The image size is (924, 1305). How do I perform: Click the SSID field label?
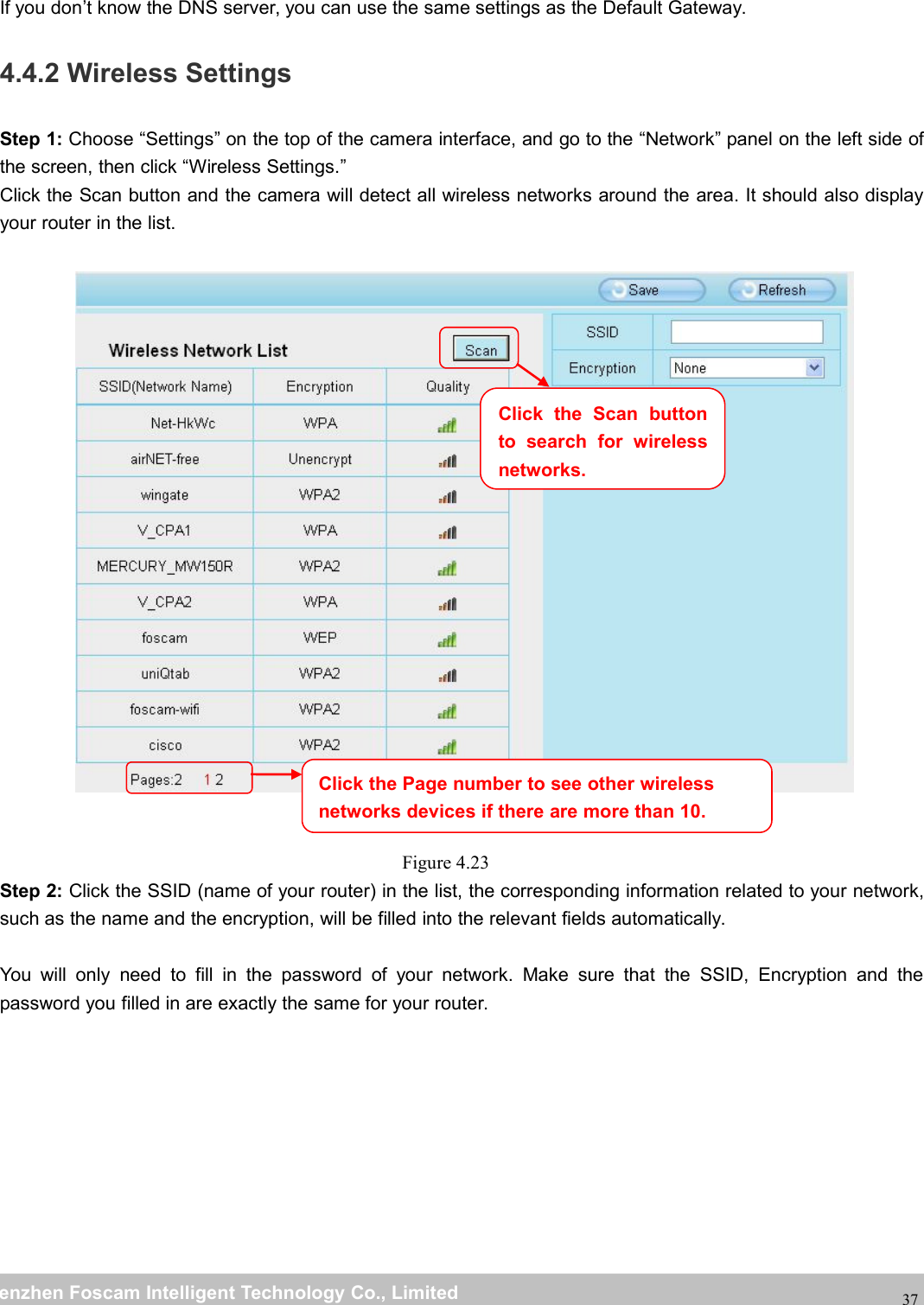click(602, 332)
